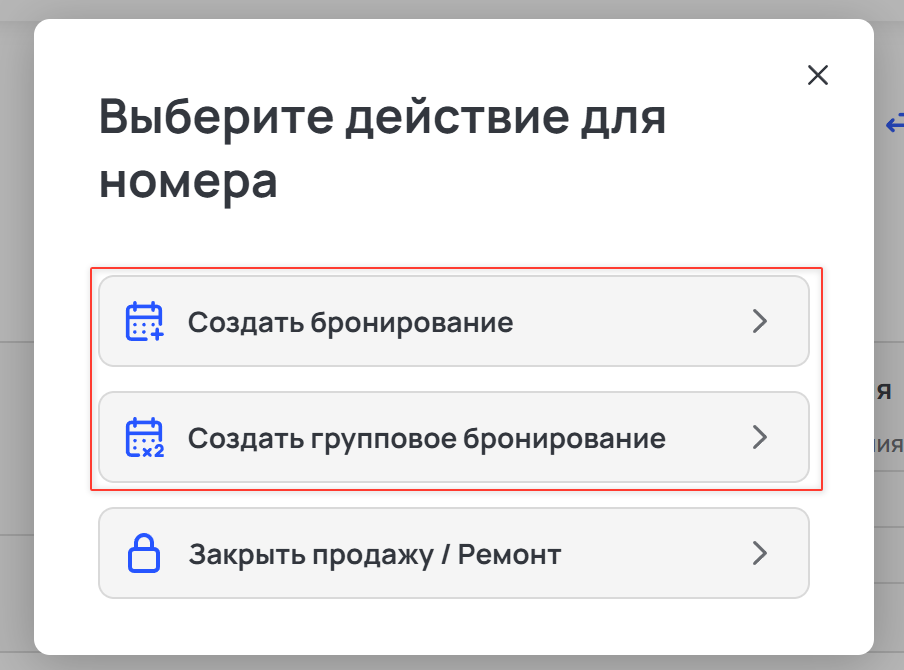This screenshot has height=670, width=904.
Task: Click the word бронирование in the first option
Action: click(x=412, y=322)
